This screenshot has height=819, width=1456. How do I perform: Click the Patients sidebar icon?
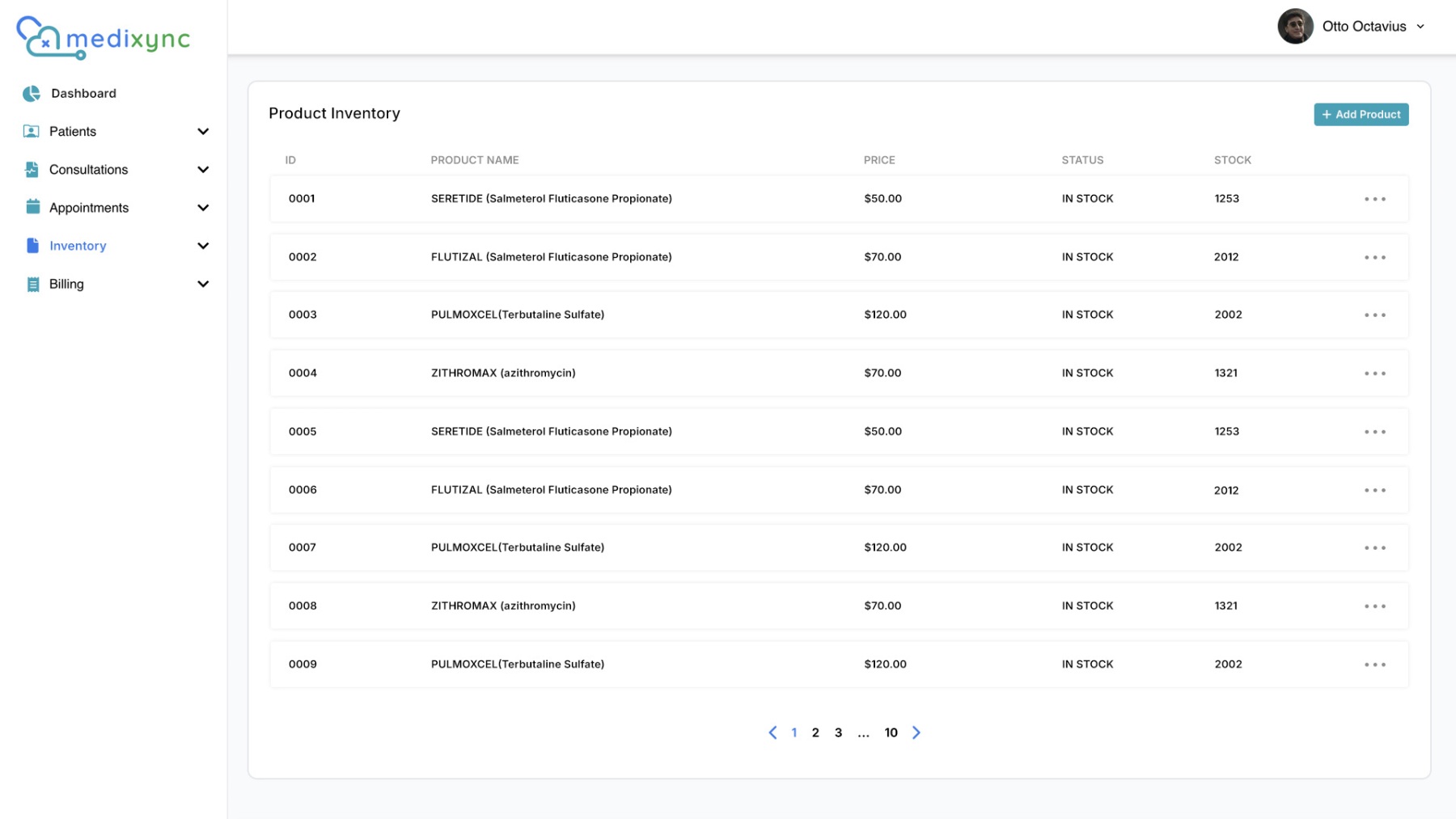coord(32,132)
